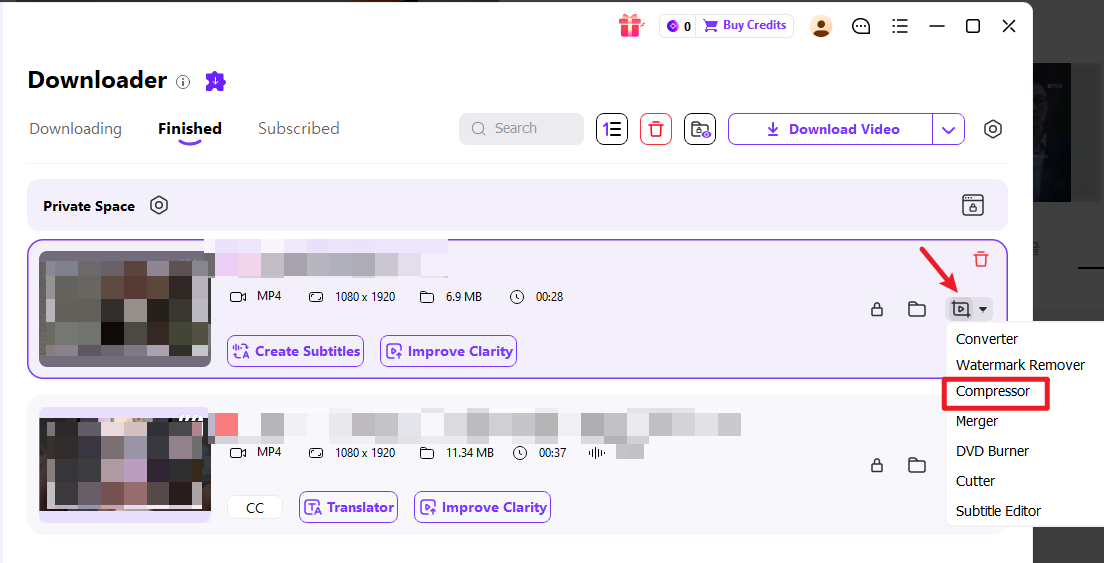Choose Converter from the toolbox menu

[x=986, y=339]
